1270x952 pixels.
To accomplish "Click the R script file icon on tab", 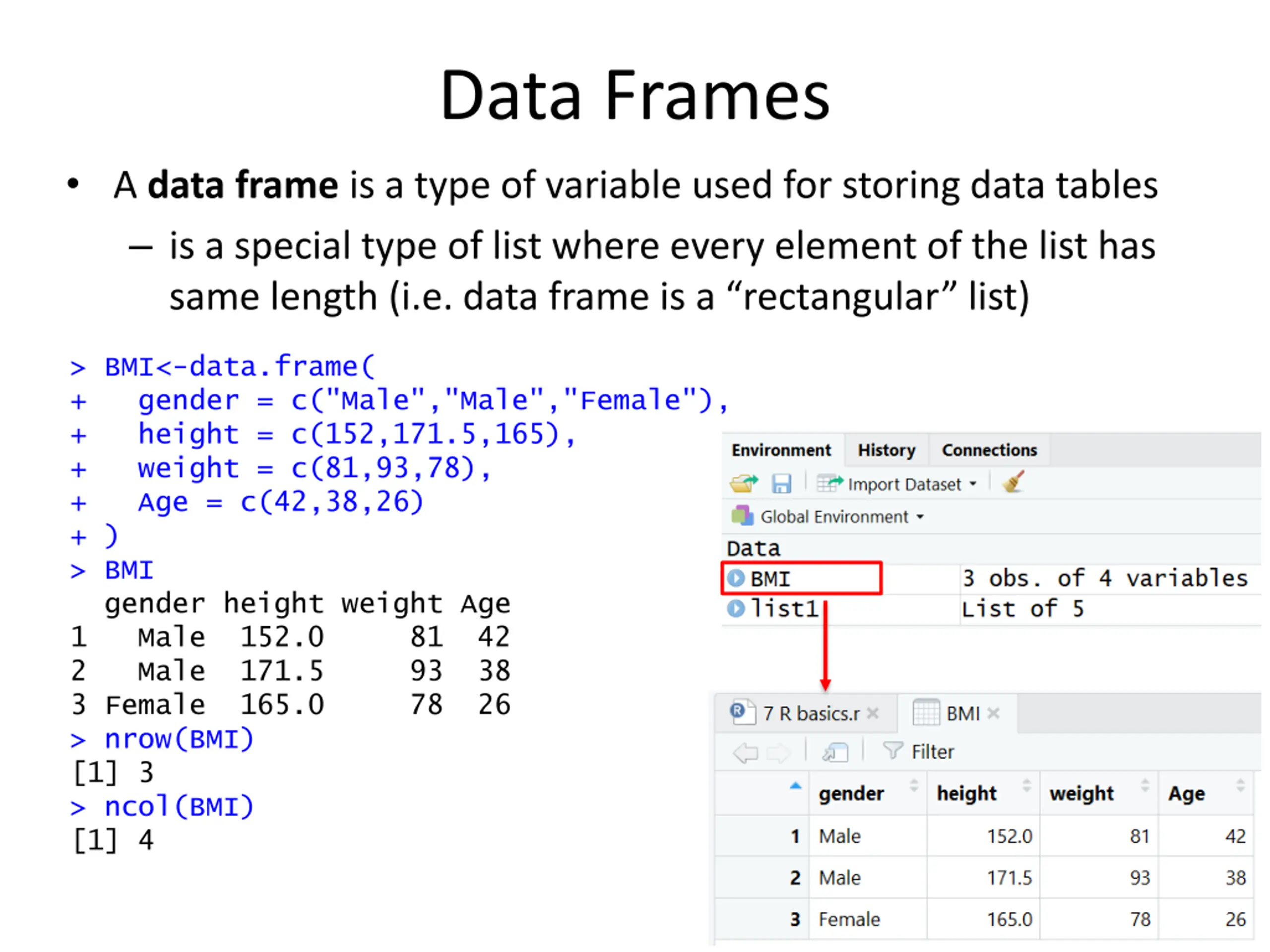I will (x=742, y=712).
